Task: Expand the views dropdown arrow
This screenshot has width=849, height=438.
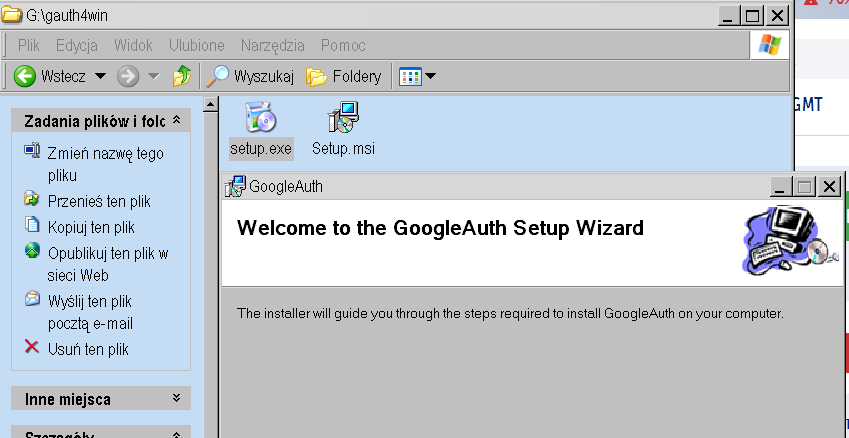Action: (x=430, y=76)
